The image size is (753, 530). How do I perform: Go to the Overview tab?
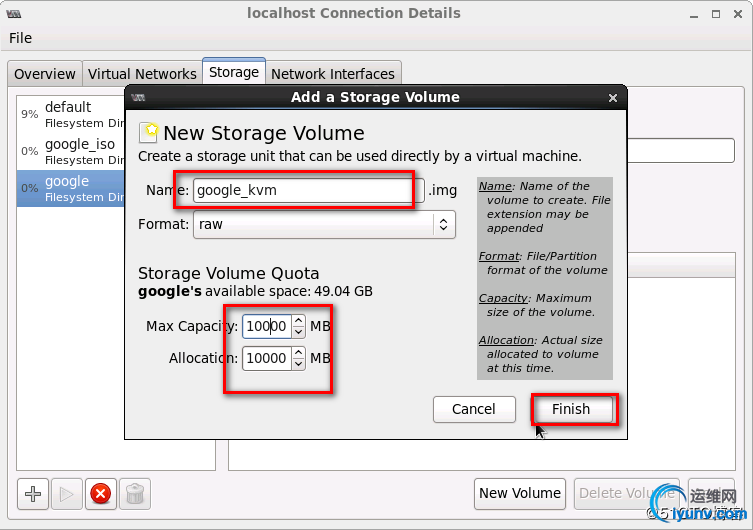tap(45, 74)
